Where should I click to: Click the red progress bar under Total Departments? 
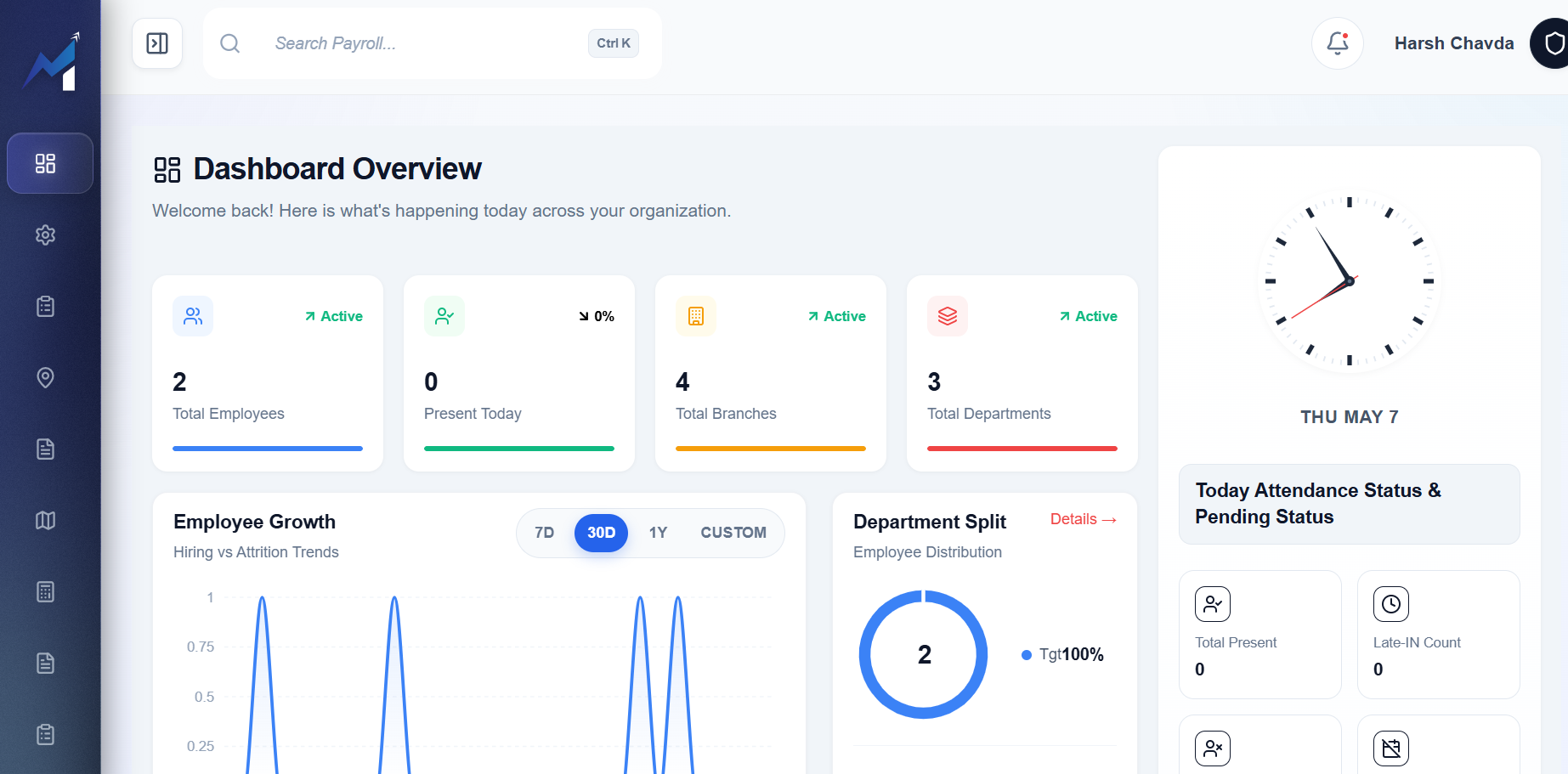pos(1022,449)
